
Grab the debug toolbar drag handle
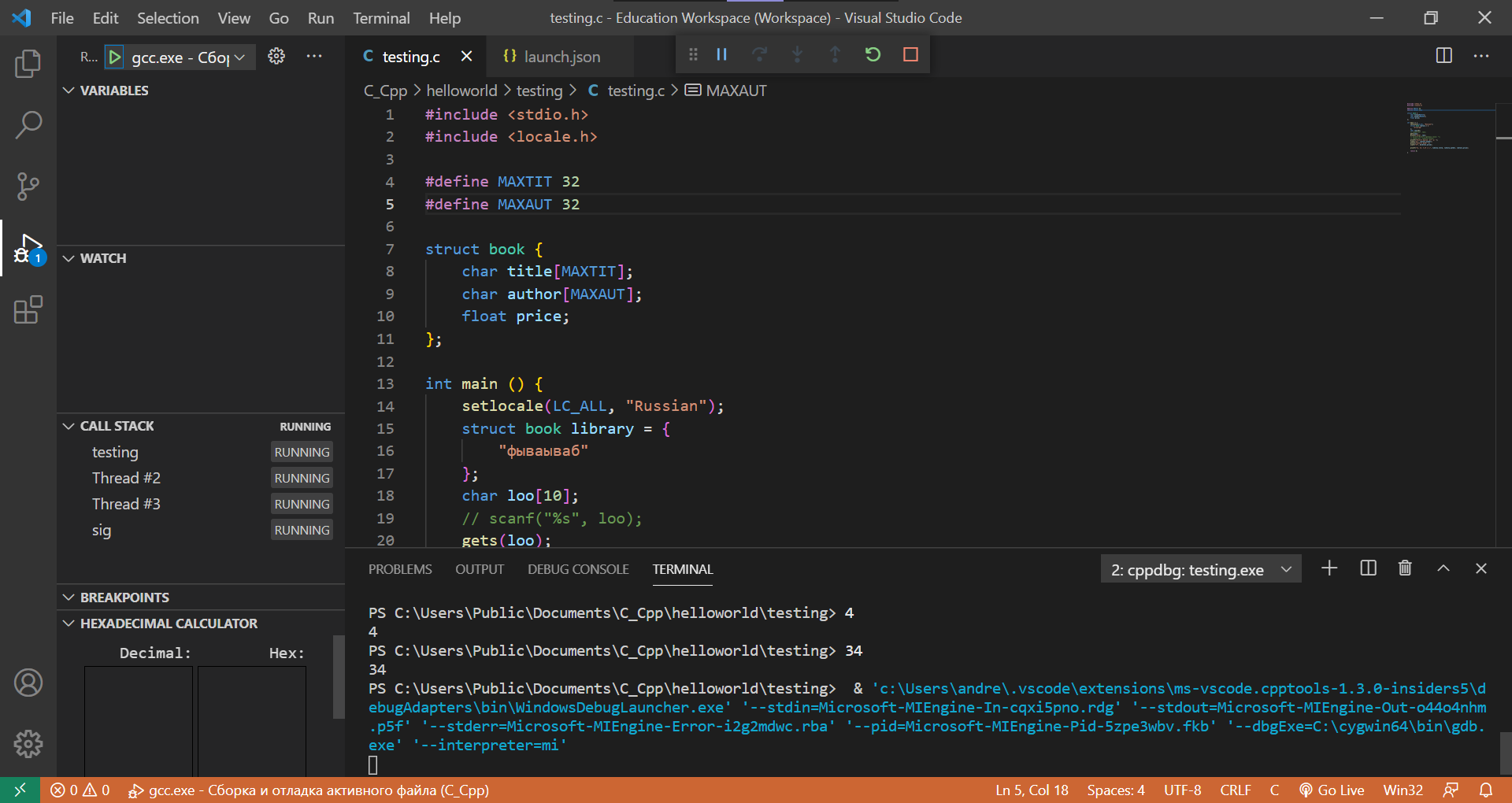(x=693, y=54)
